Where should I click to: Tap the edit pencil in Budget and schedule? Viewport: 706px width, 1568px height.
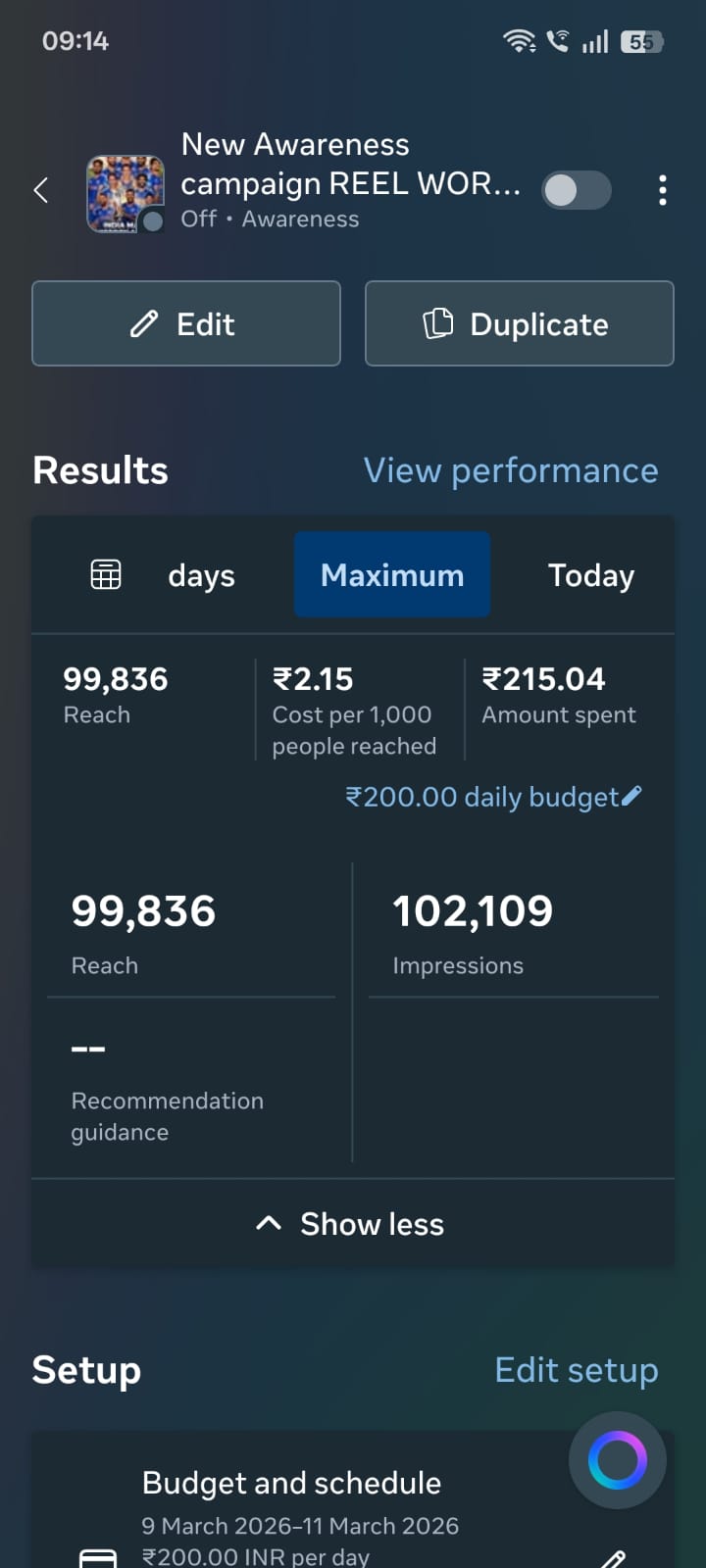(x=614, y=1558)
